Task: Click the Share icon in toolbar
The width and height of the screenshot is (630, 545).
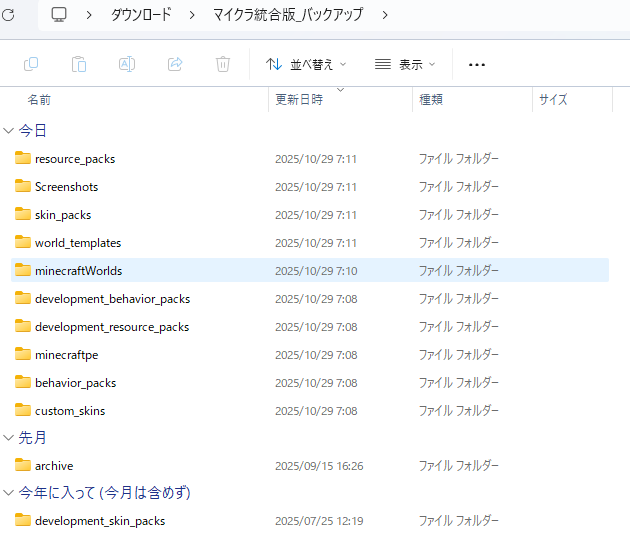Action: tap(175, 64)
